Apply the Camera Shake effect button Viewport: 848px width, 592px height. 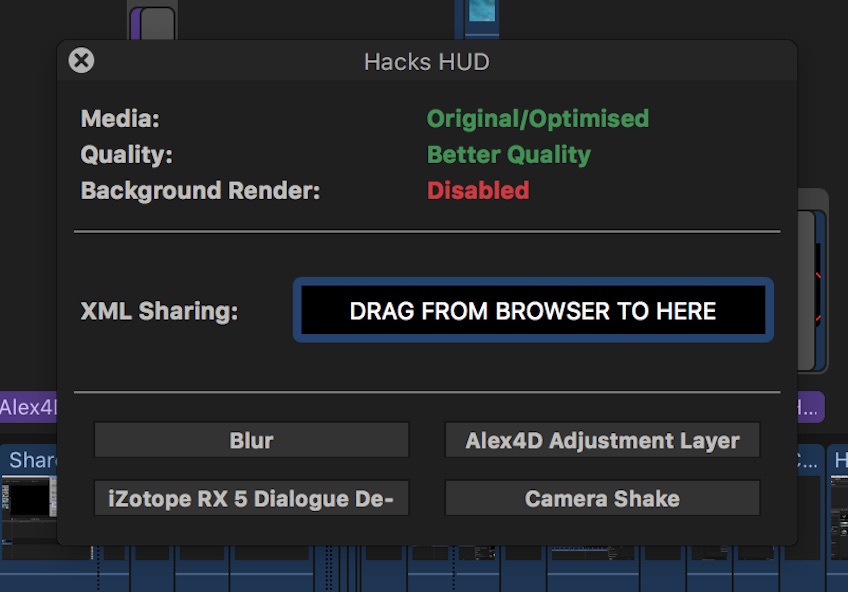tap(602, 498)
